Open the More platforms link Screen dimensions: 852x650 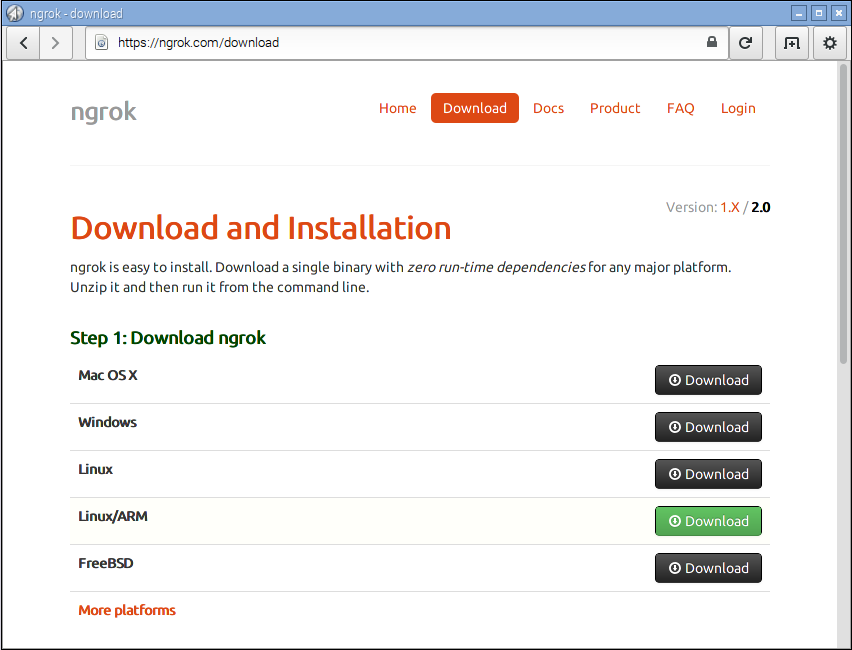coord(127,610)
